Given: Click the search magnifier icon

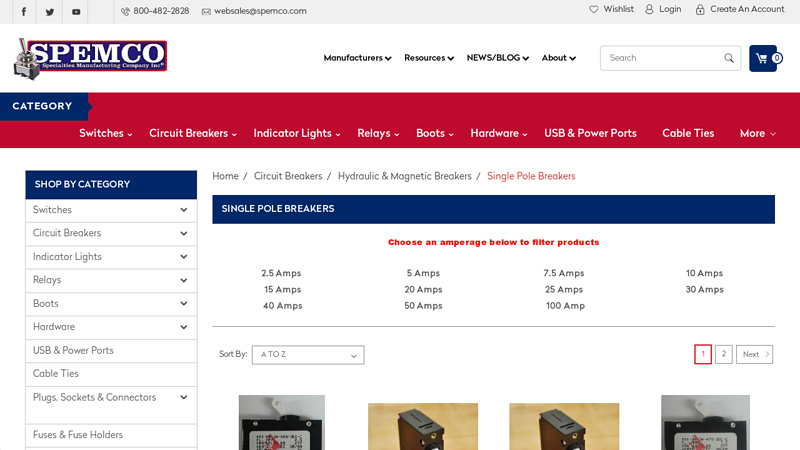Looking at the screenshot, I should click(729, 58).
